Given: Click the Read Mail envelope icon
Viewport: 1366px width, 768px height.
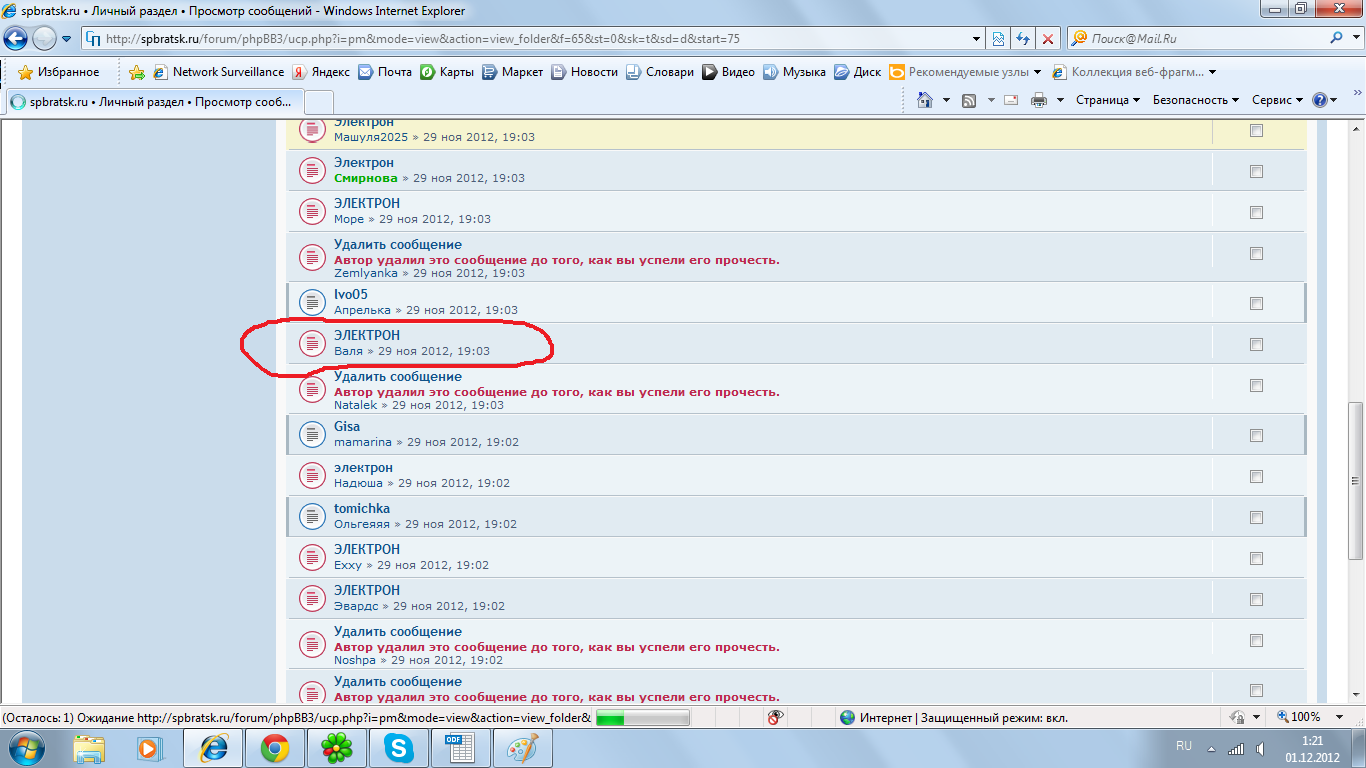Looking at the screenshot, I should [x=1011, y=100].
